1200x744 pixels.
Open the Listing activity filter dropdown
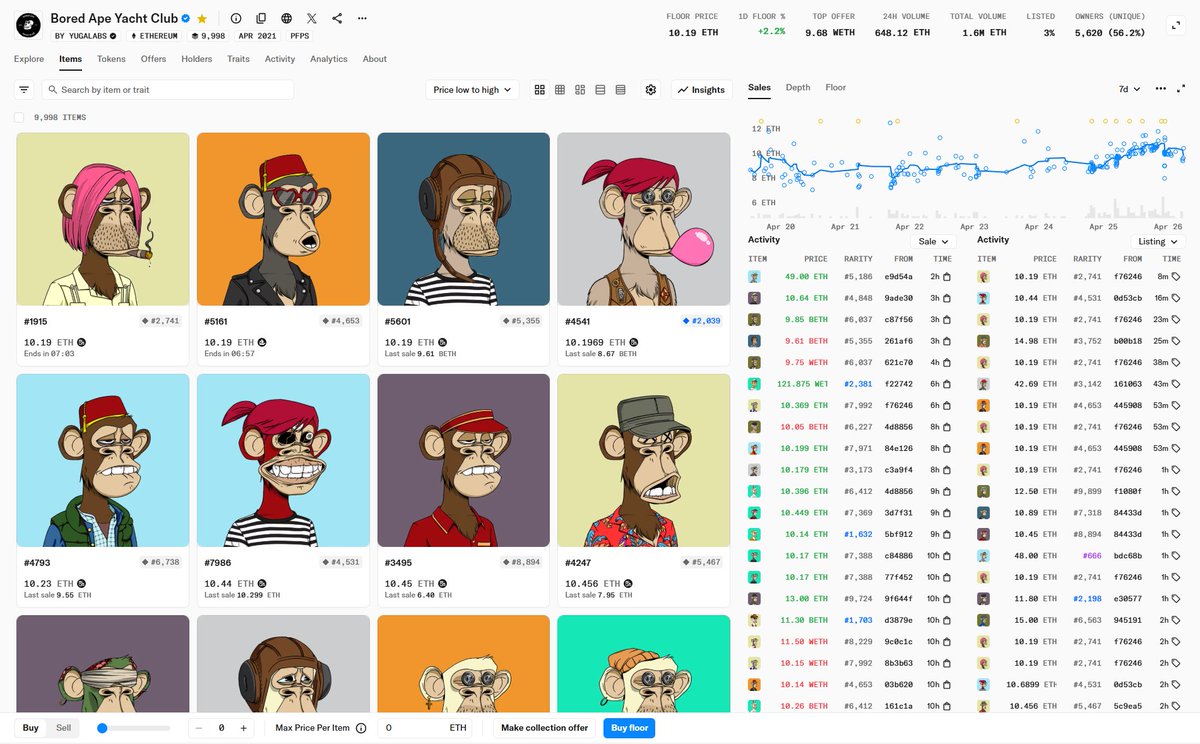click(1158, 241)
